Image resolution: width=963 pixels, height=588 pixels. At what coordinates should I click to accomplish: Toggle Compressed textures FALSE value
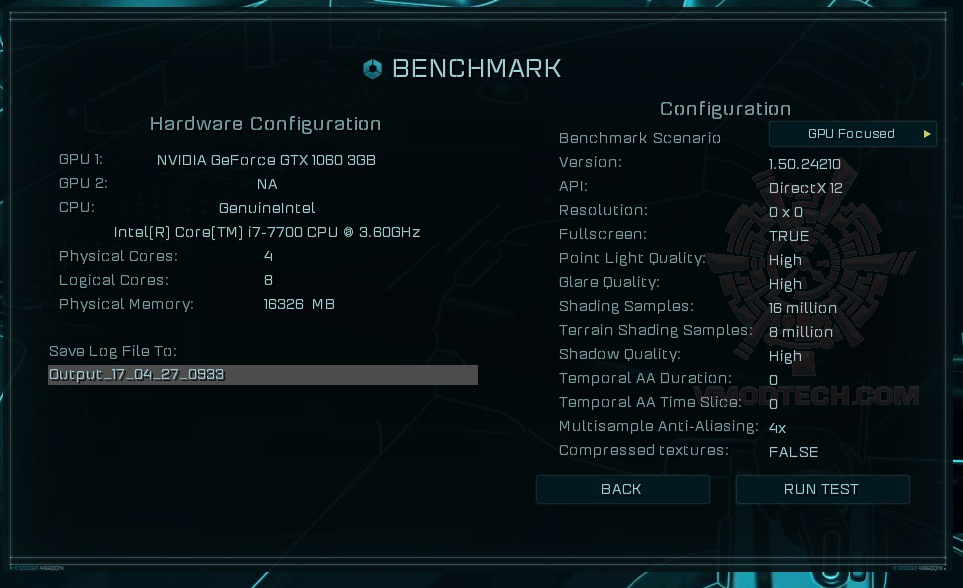(793, 452)
